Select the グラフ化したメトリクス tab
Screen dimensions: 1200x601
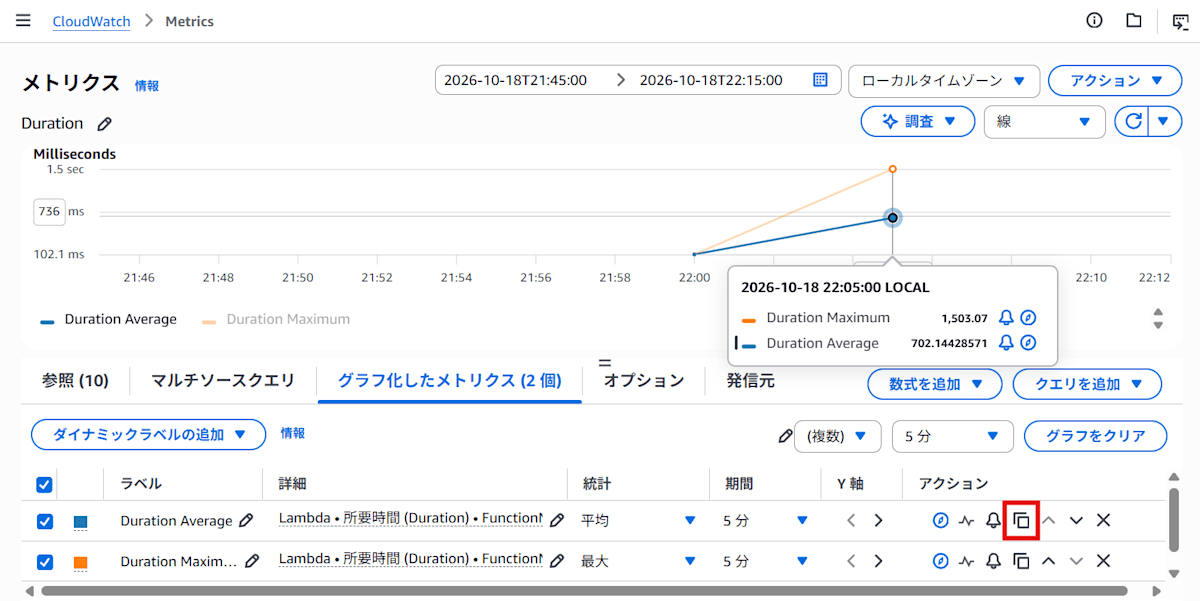[x=450, y=380]
